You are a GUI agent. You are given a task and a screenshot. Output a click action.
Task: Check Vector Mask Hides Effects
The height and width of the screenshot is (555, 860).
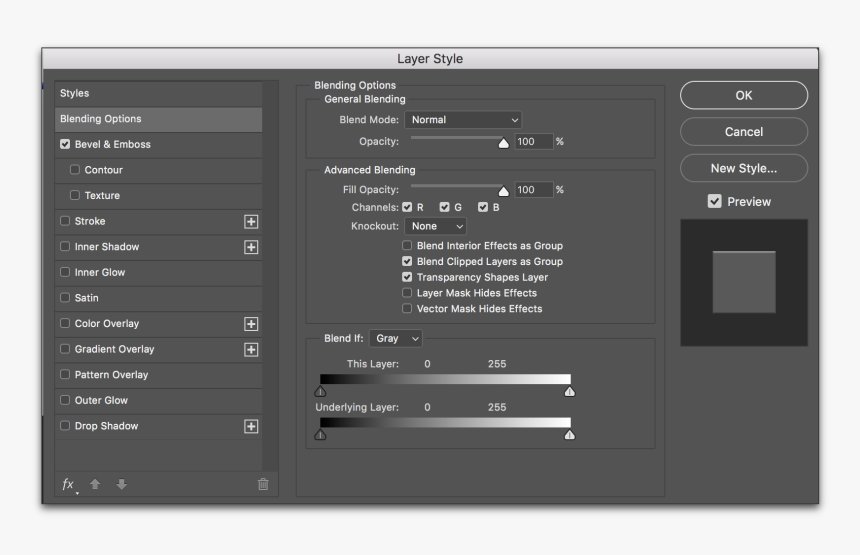click(407, 308)
